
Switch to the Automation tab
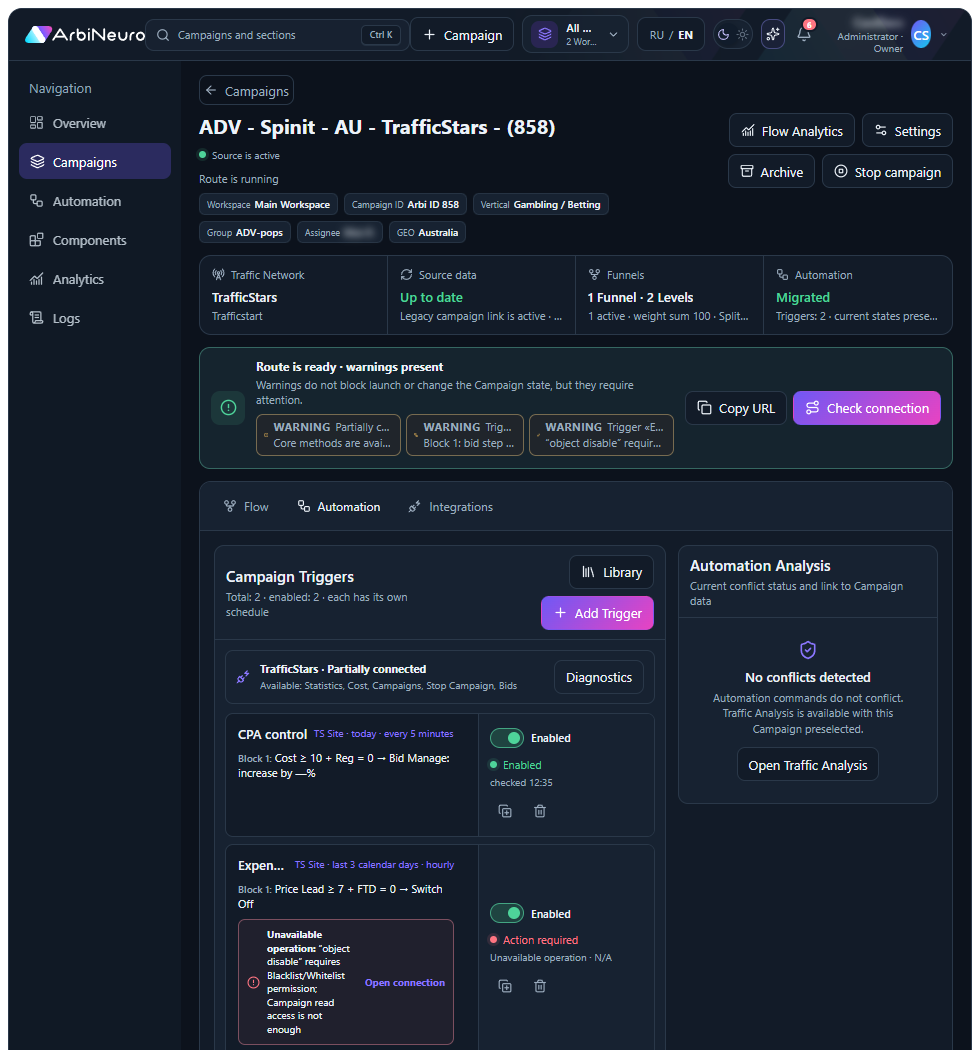pyautogui.click(x=339, y=506)
